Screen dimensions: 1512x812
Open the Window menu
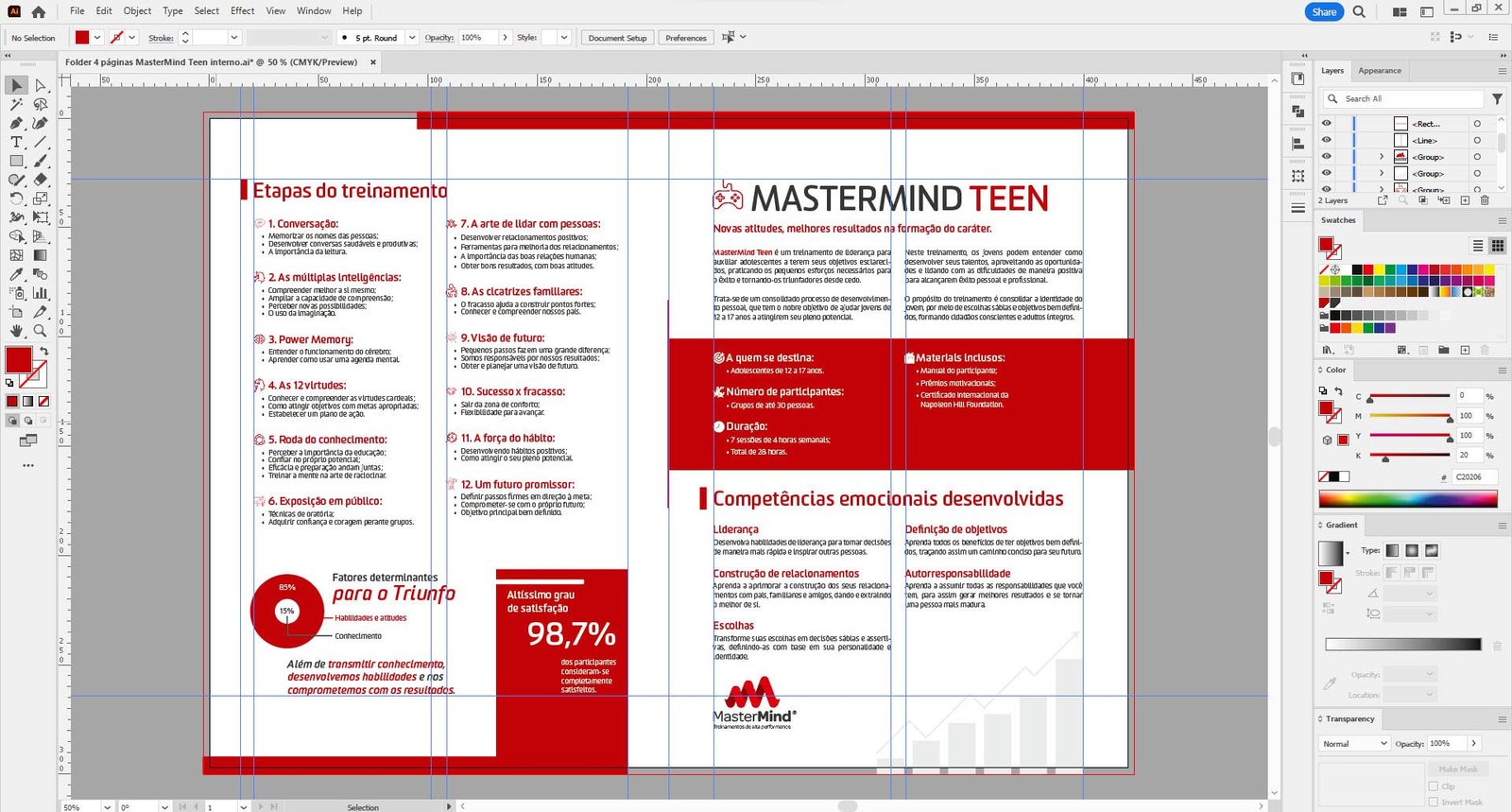[x=314, y=11]
